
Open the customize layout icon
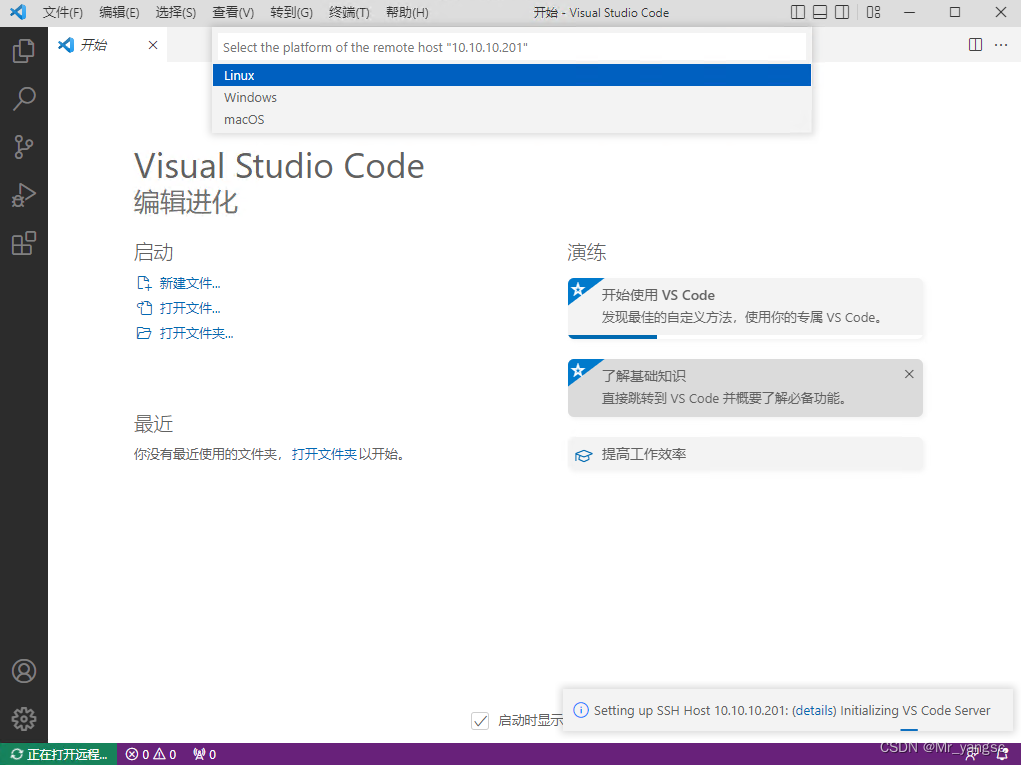click(873, 12)
